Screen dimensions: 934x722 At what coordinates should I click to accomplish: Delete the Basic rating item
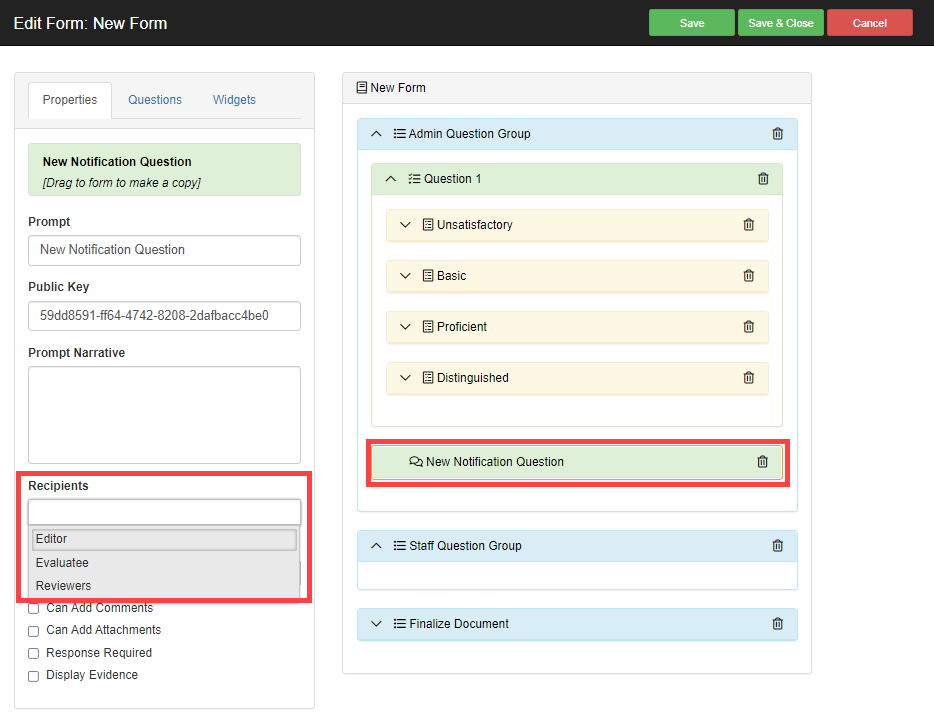[749, 276]
